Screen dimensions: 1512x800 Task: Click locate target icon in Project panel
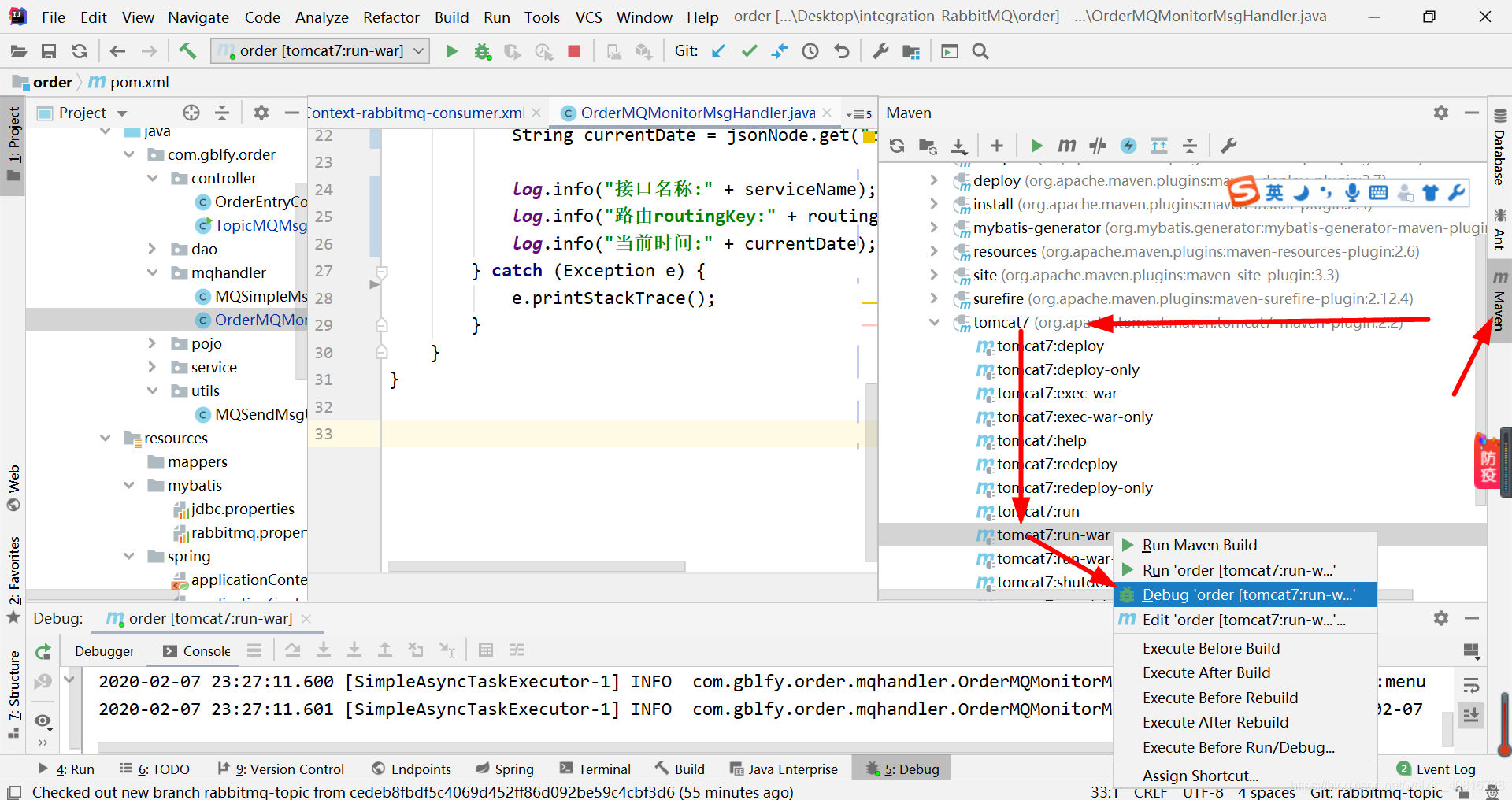click(191, 113)
